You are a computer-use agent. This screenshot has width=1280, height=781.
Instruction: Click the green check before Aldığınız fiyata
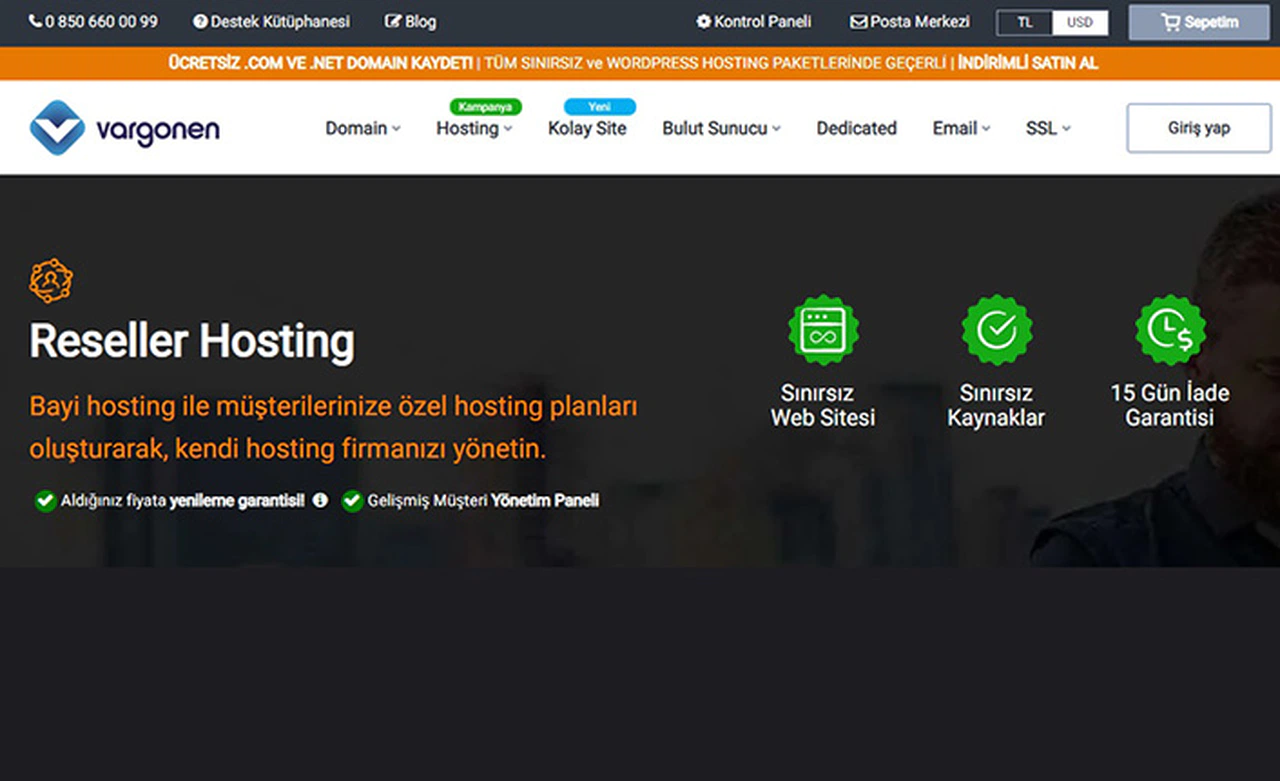(45, 501)
